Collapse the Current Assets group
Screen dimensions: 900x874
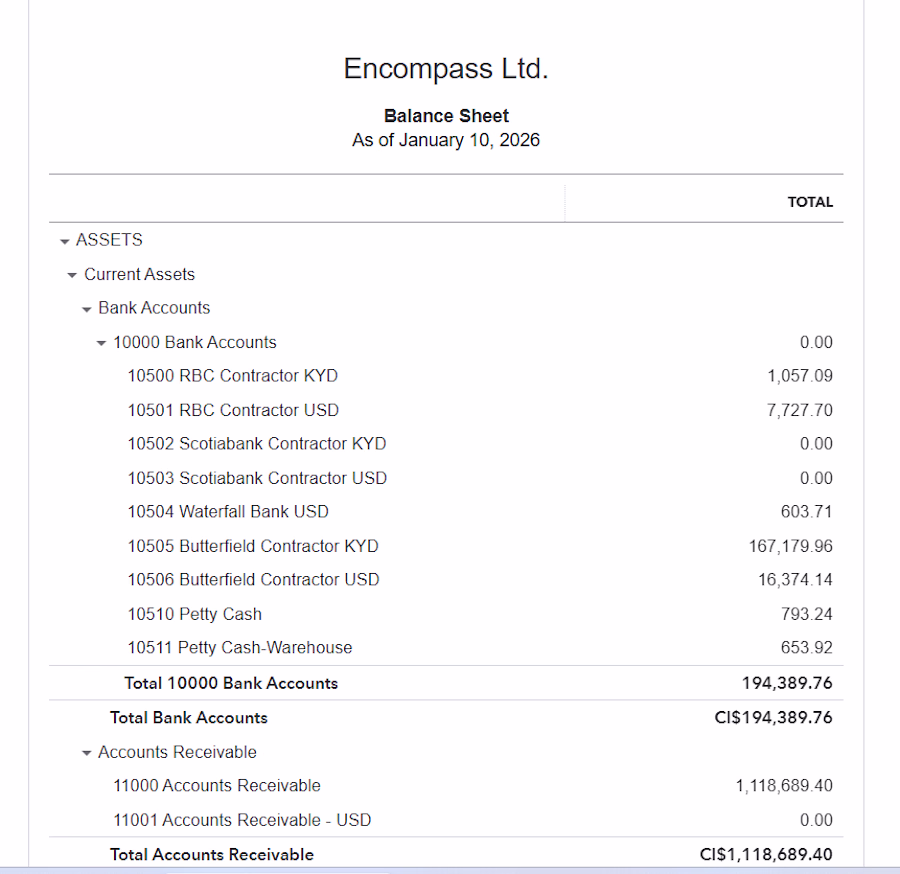[72, 275]
